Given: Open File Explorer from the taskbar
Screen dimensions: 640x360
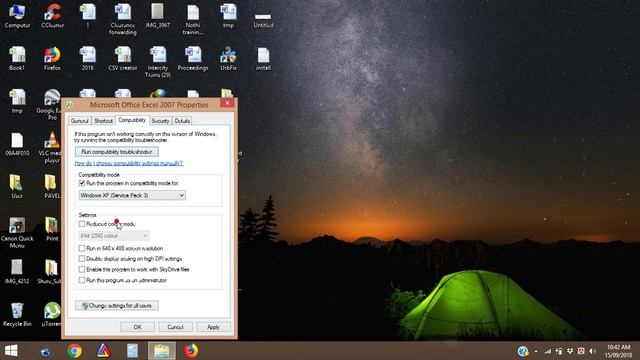Looking at the screenshot, I should click(x=162, y=351).
